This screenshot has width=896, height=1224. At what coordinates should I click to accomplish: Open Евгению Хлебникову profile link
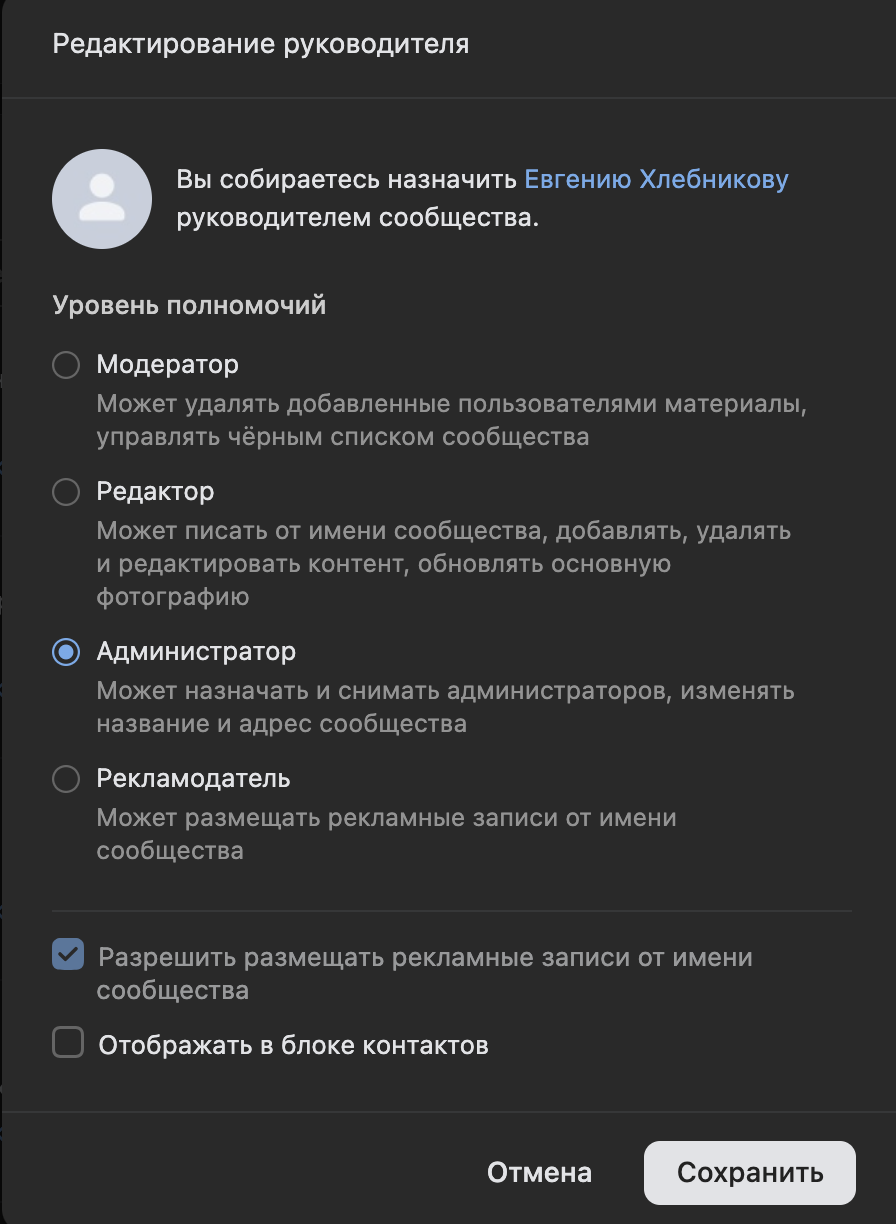(x=656, y=180)
